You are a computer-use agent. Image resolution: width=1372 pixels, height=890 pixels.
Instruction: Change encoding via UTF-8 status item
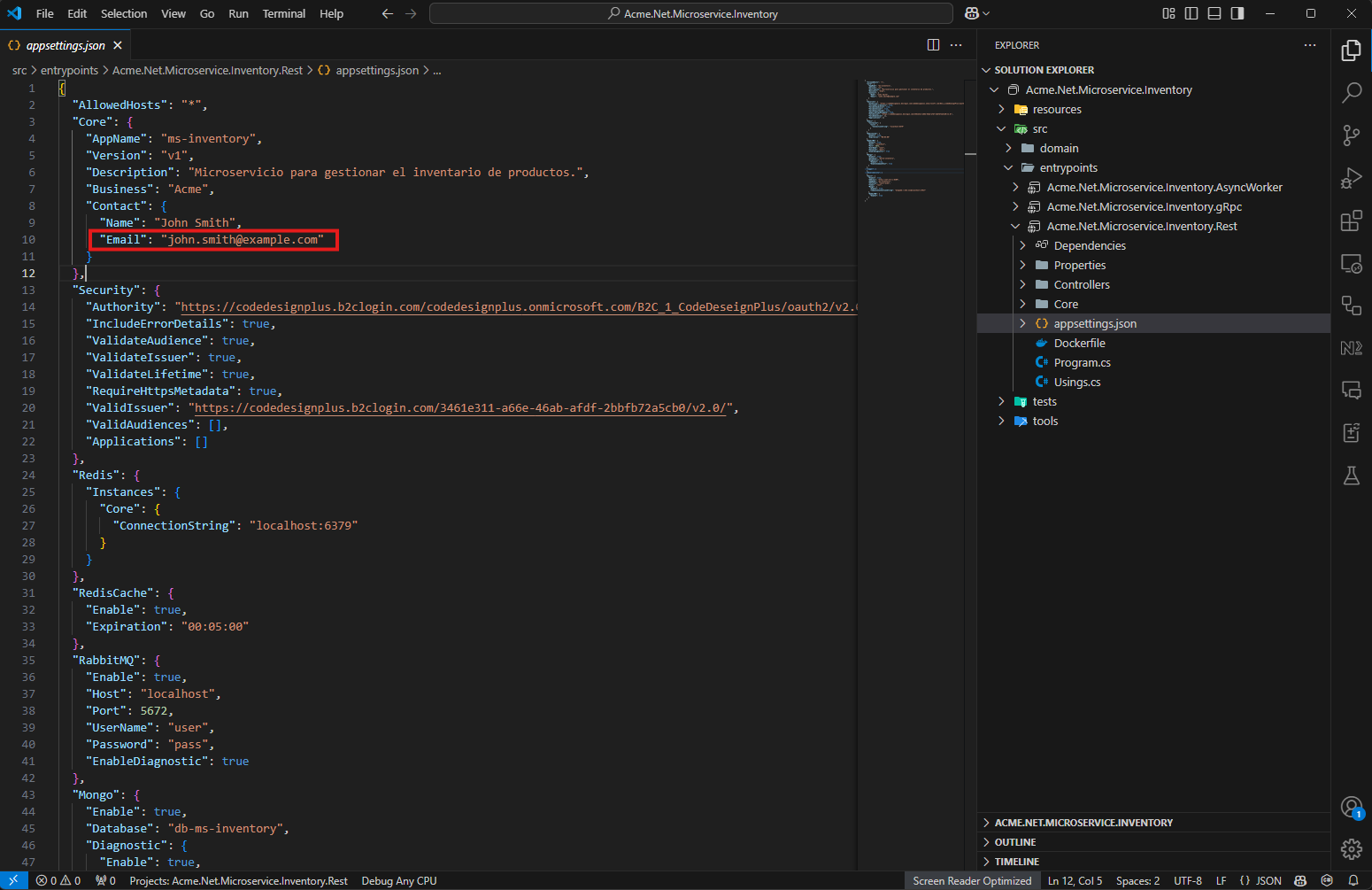point(1188,880)
